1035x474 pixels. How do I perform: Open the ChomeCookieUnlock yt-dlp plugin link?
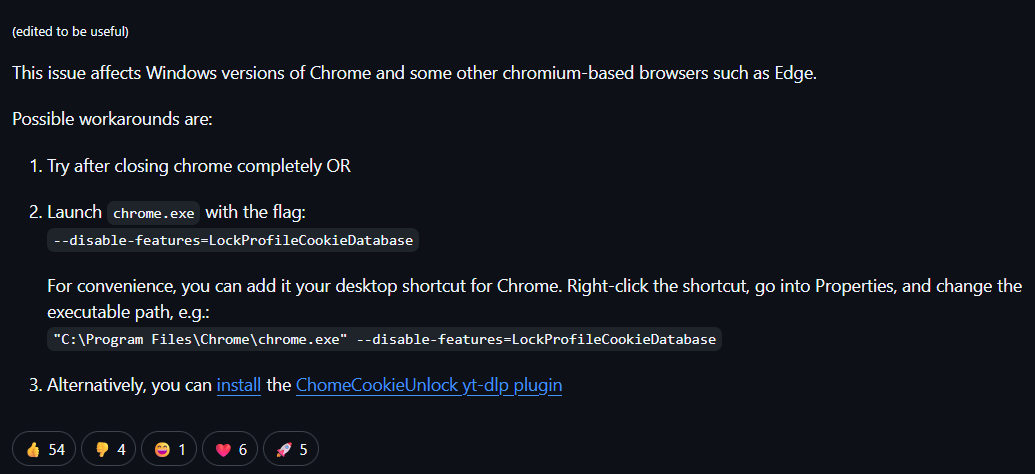[428, 385]
